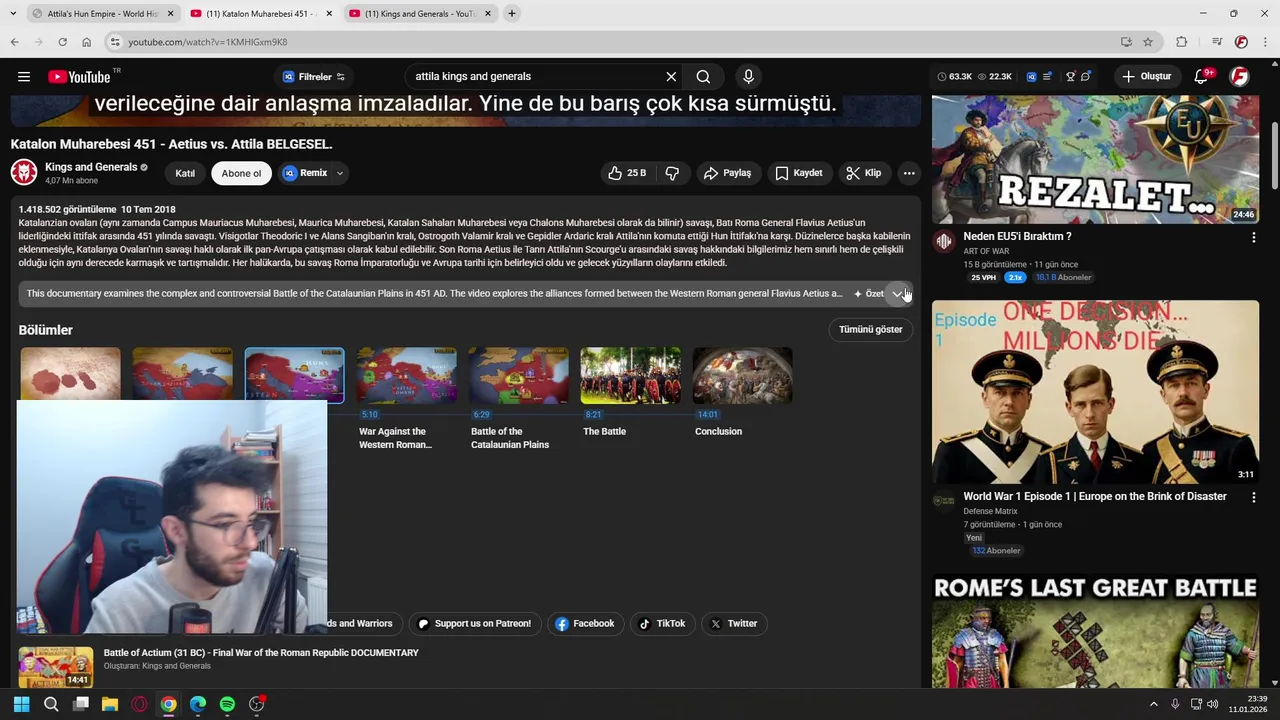This screenshot has height=720, width=1280.
Task: Open options menu for Neden EU5'i Bıraktım
Action: coord(1253,238)
